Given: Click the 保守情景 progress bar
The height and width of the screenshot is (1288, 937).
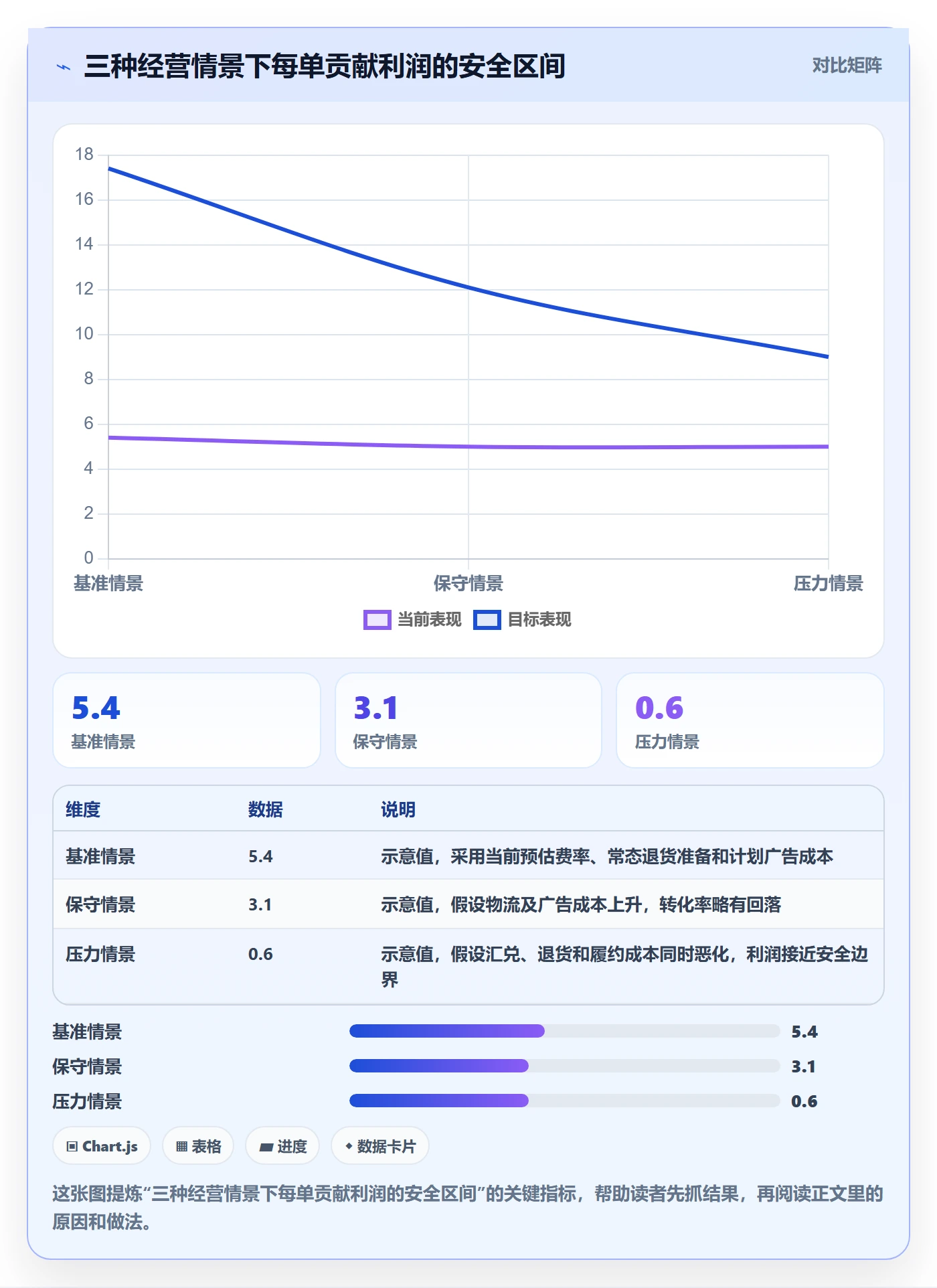Looking at the screenshot, I should pyautogui.click(x=564, y=1066).
